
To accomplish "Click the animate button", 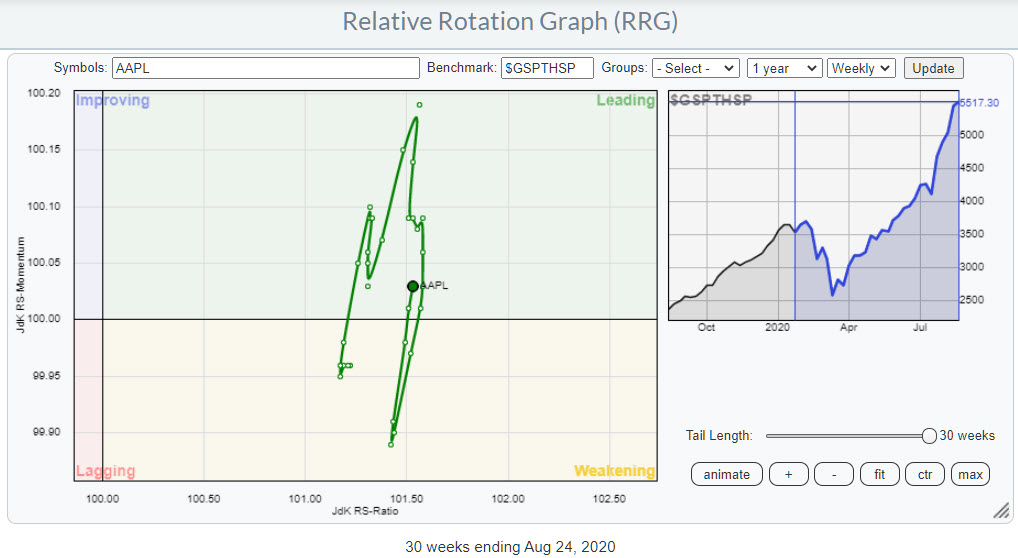I will [x=726, y=474].
